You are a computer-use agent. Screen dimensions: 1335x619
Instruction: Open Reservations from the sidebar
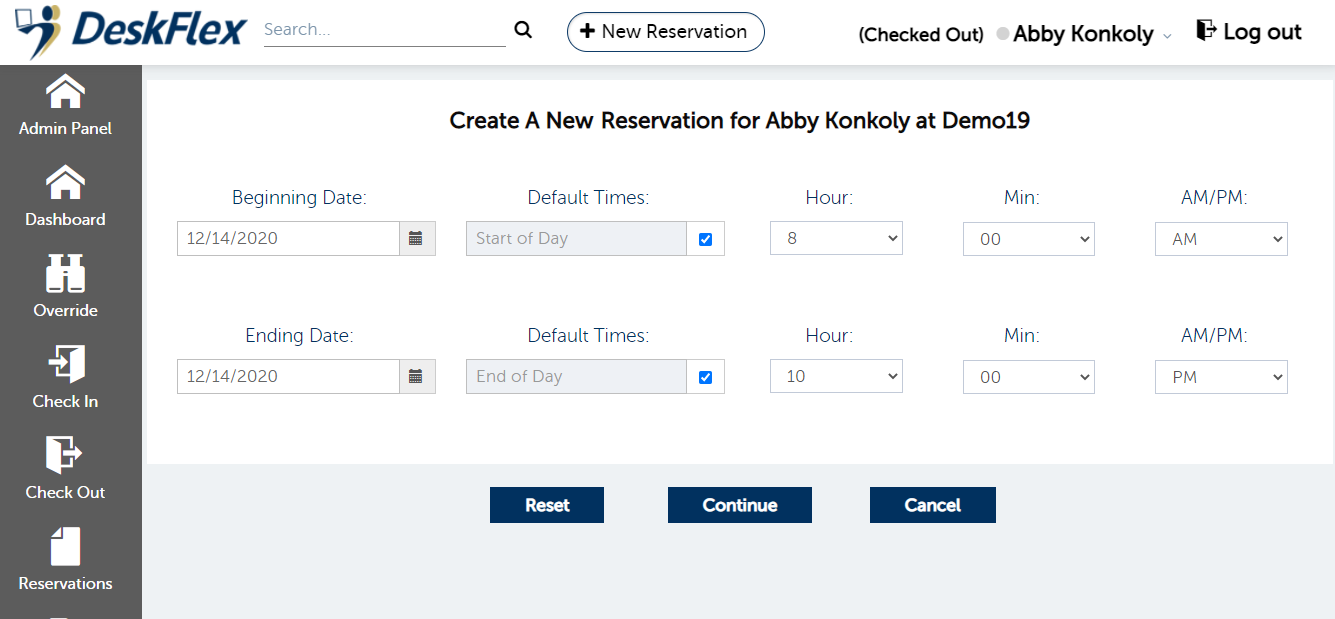click(x=65, y=547)
